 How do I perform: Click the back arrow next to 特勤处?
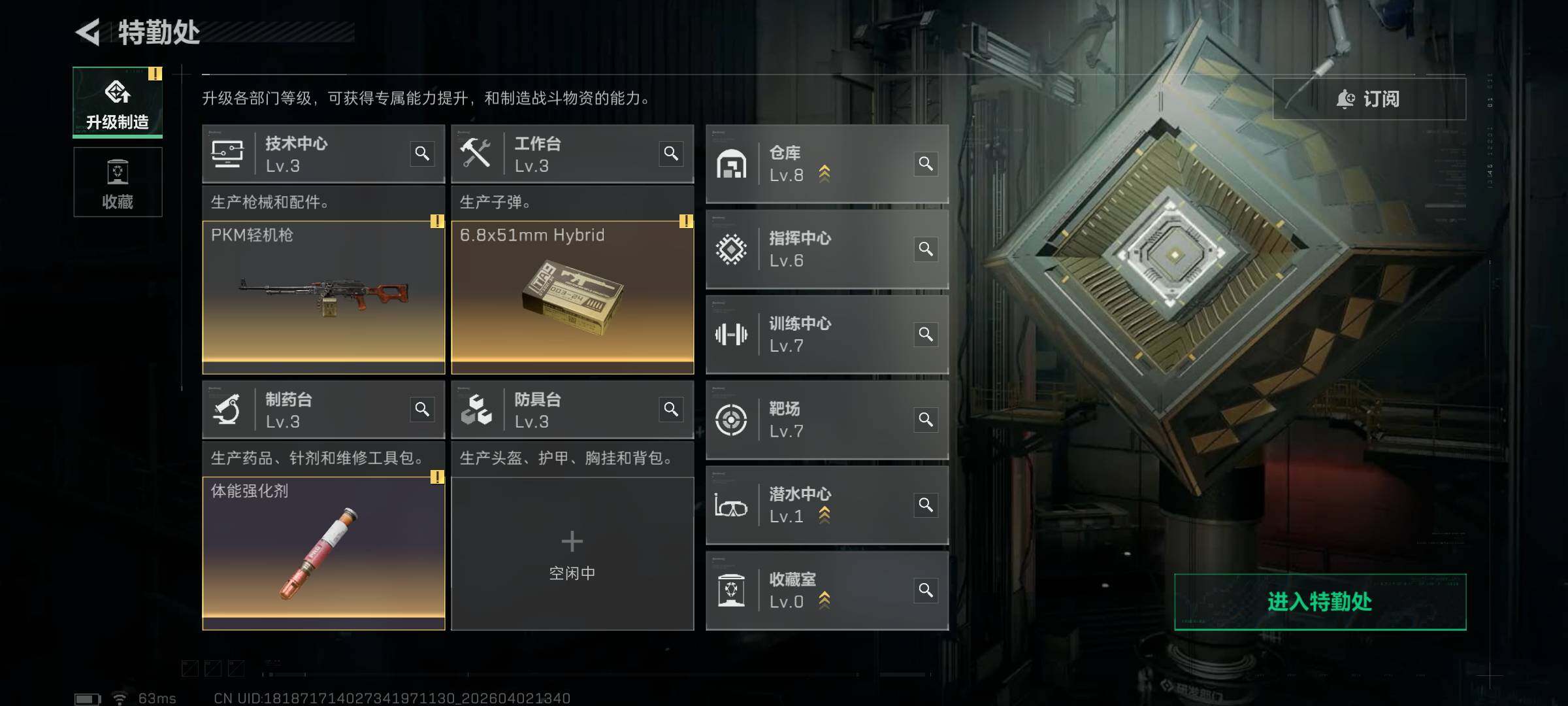88,32
